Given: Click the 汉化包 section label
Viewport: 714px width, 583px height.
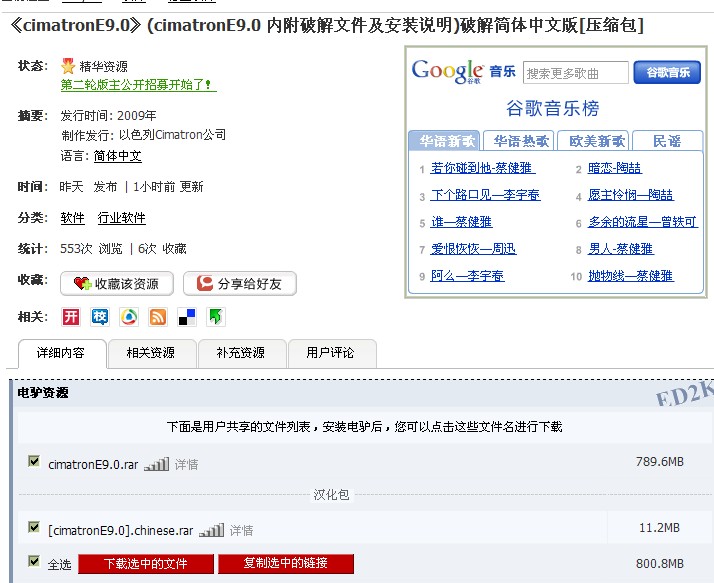Looking at the screenshot, I should point(331,495).
